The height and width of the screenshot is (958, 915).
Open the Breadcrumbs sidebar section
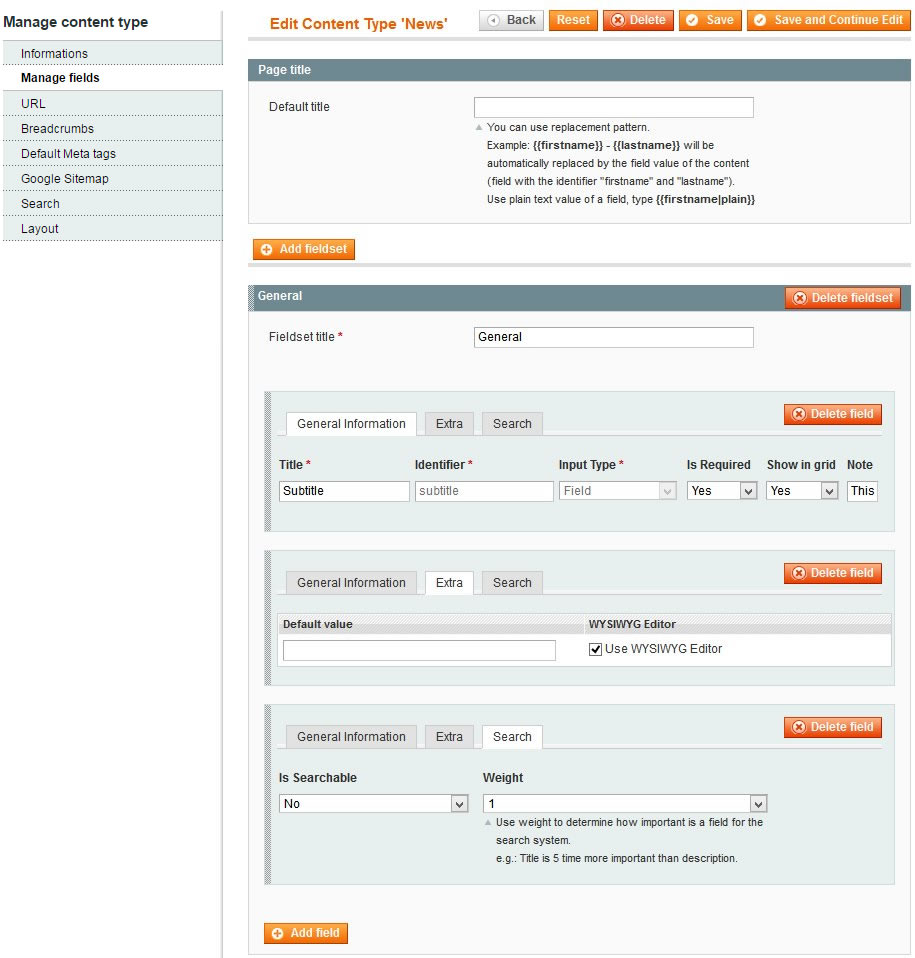tap(112, 129)
